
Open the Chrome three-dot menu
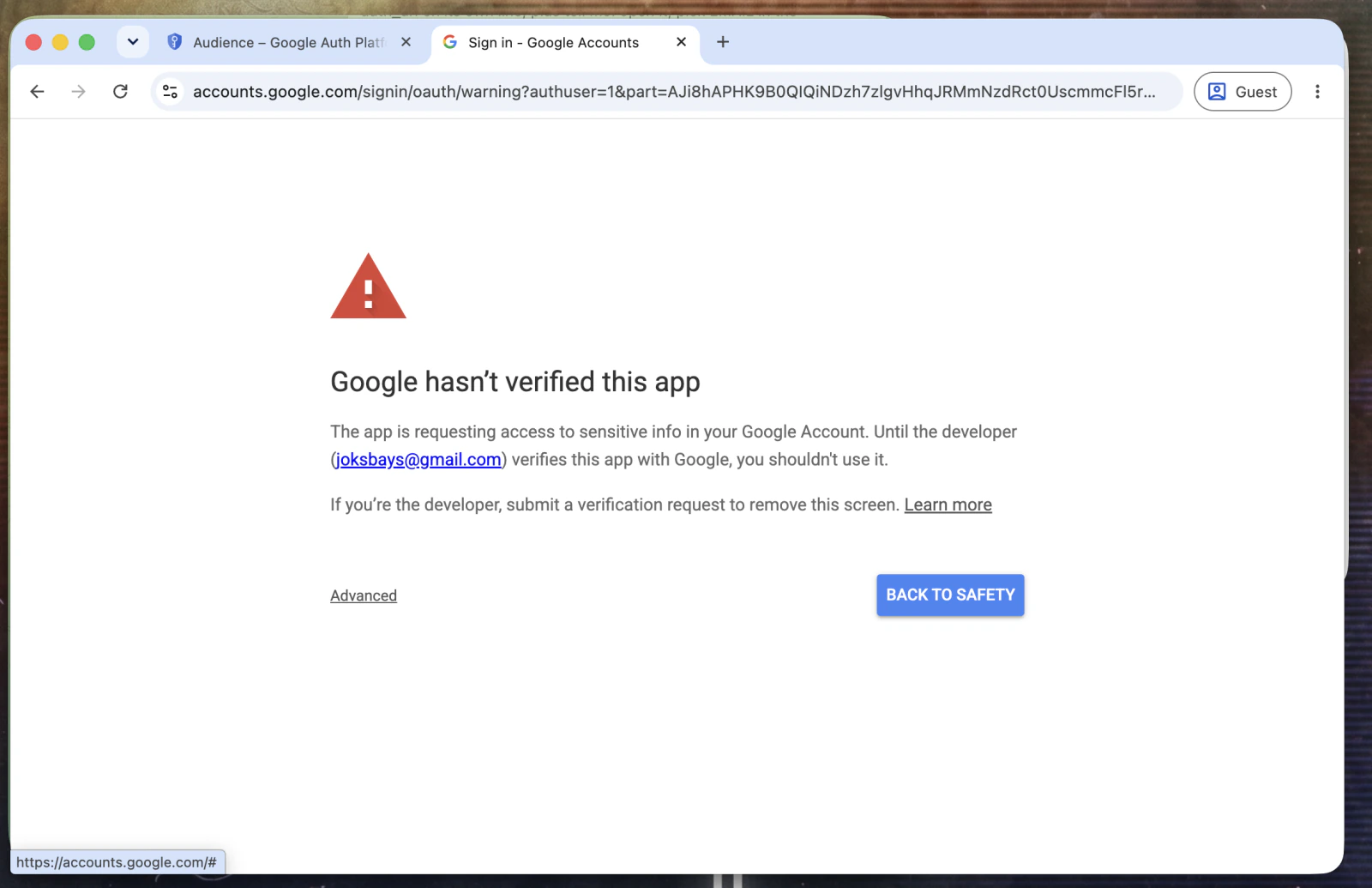(x=1317, y=92)
